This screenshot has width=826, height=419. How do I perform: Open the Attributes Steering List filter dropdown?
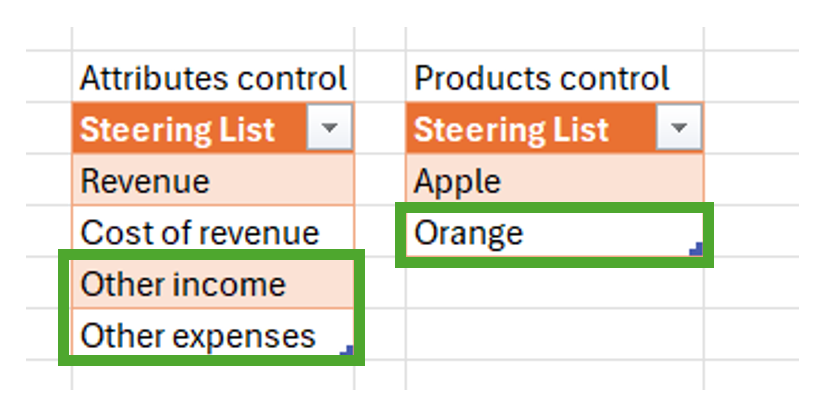coord(328,129)
